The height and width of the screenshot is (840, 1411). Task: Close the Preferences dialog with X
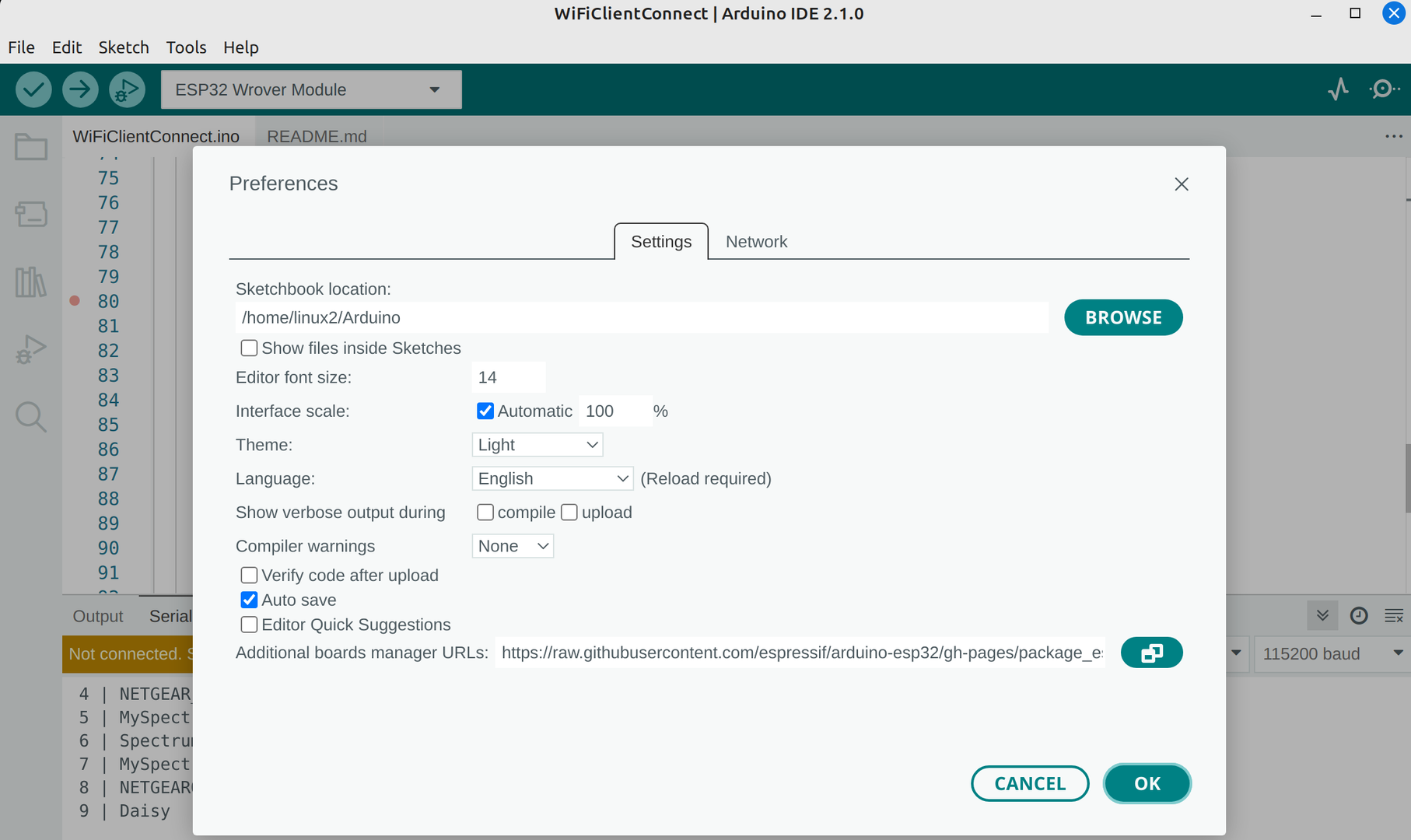[1182, 184]
